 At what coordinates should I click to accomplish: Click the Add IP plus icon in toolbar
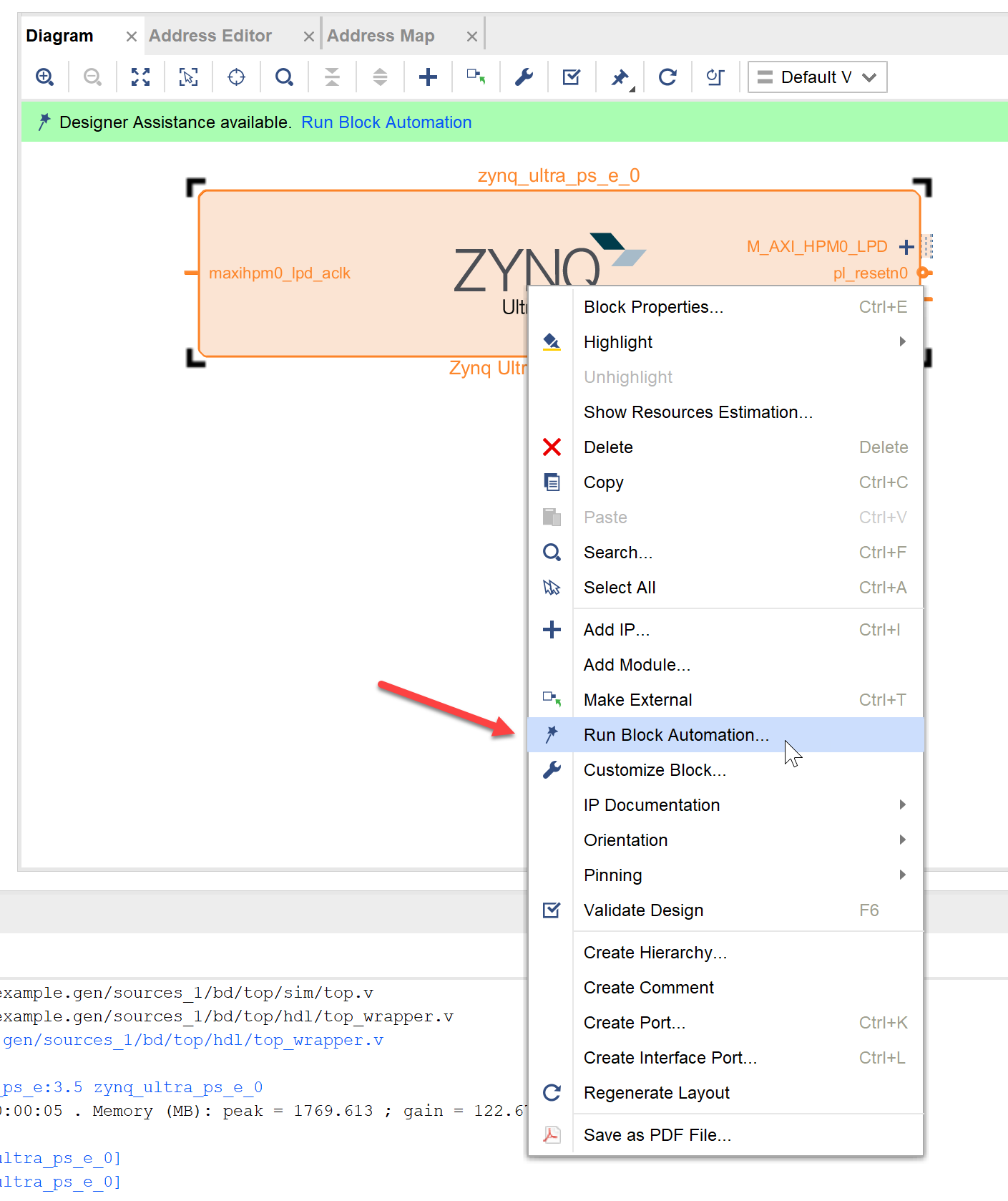click(428, 77)
